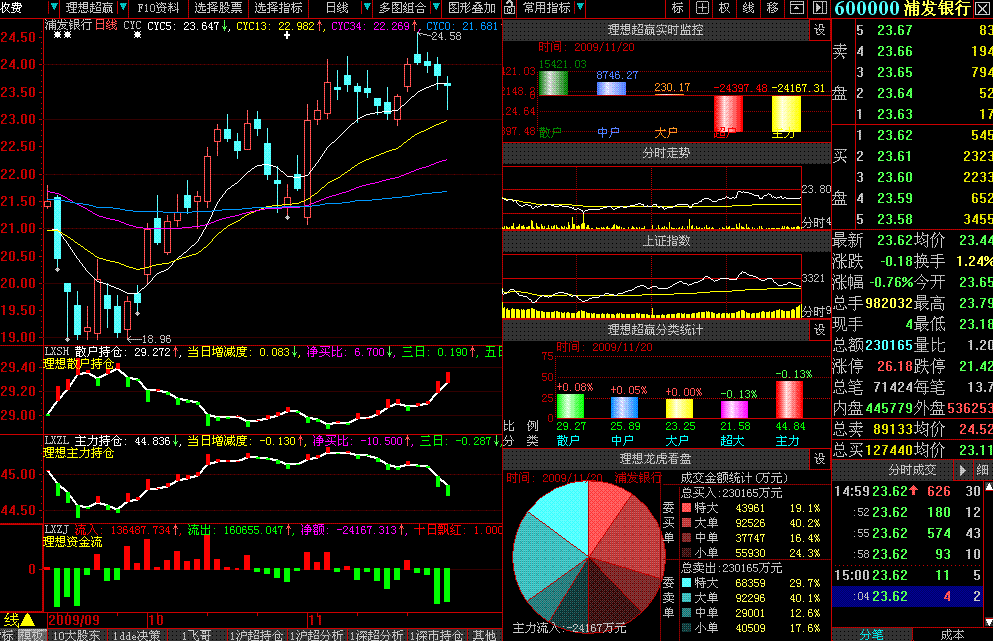Expand the 理想超赢 dropdown arrow
The image size is (993, 641).
[x=123, y=8]
